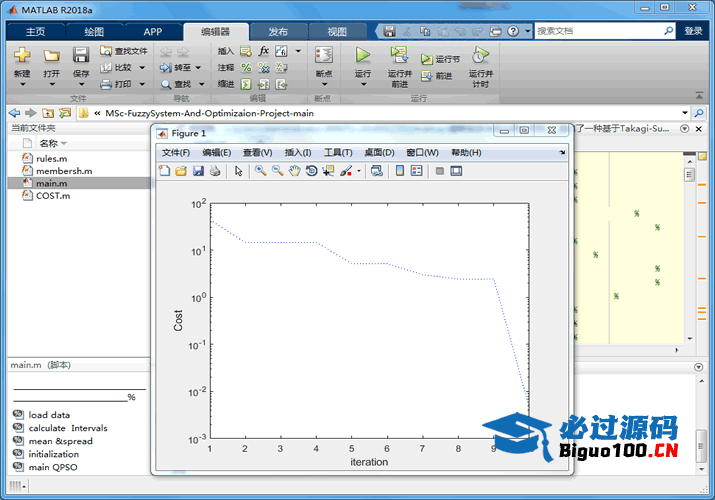Screen dimensions: 715x500
Task: Open the File(F) menu in Figure 1
Action: pos(176,153)
